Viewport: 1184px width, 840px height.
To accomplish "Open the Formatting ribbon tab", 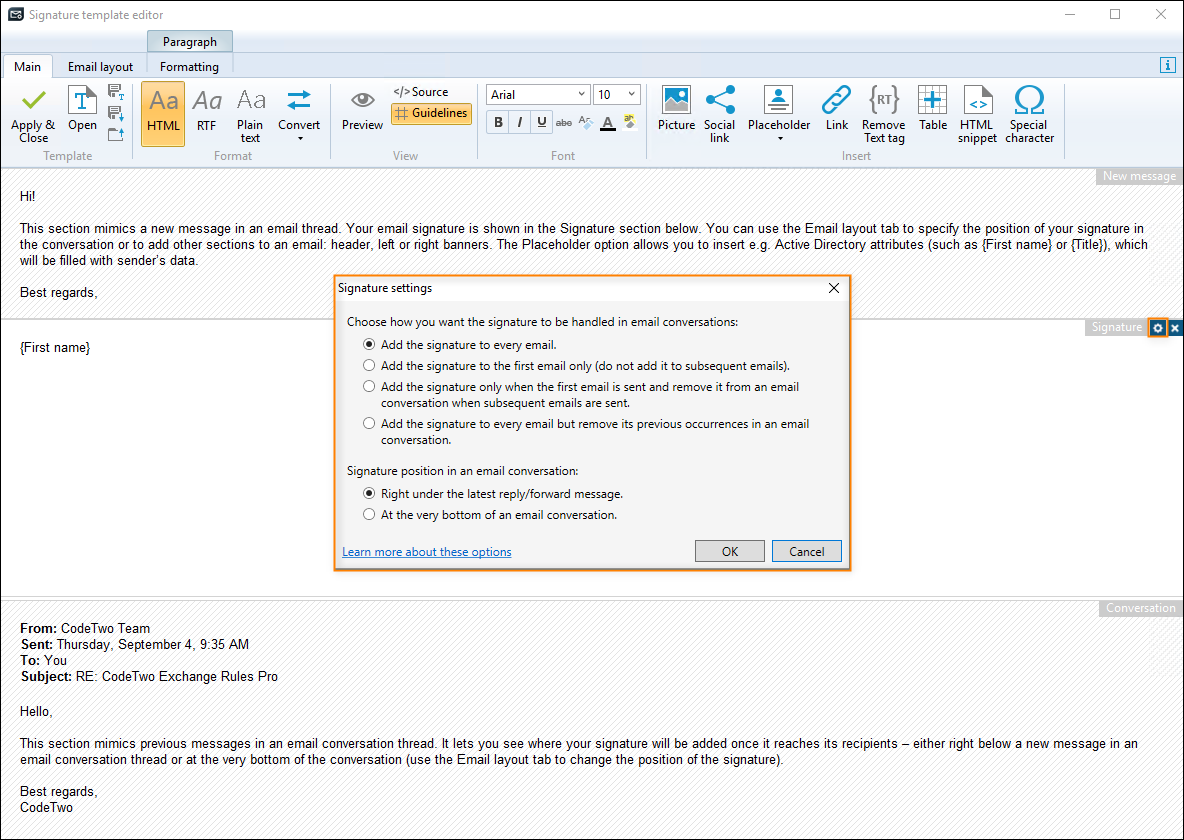I will pos(189,66).
